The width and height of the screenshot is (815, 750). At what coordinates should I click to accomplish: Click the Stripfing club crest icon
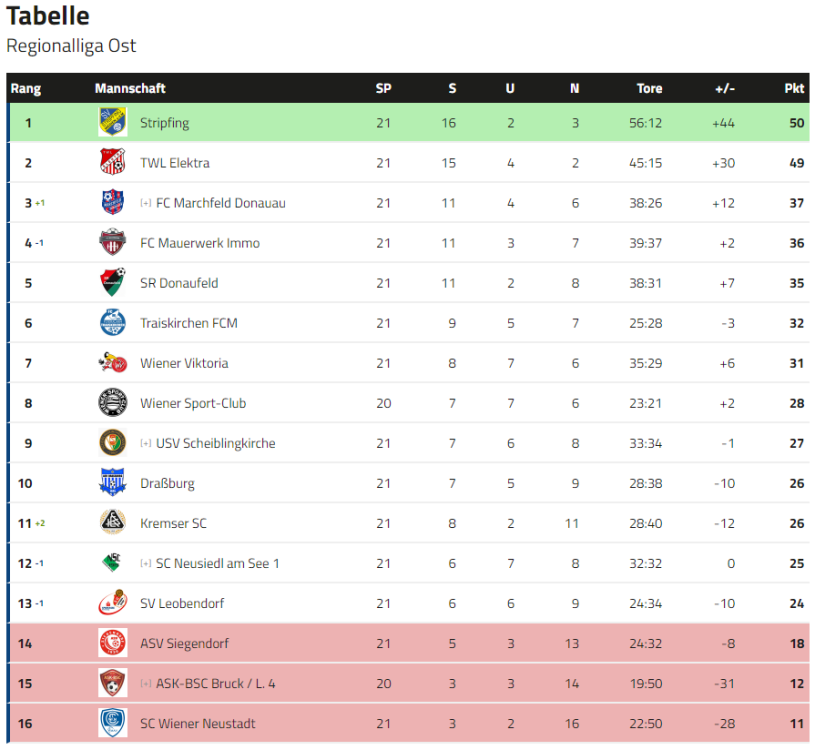point(112,123)
